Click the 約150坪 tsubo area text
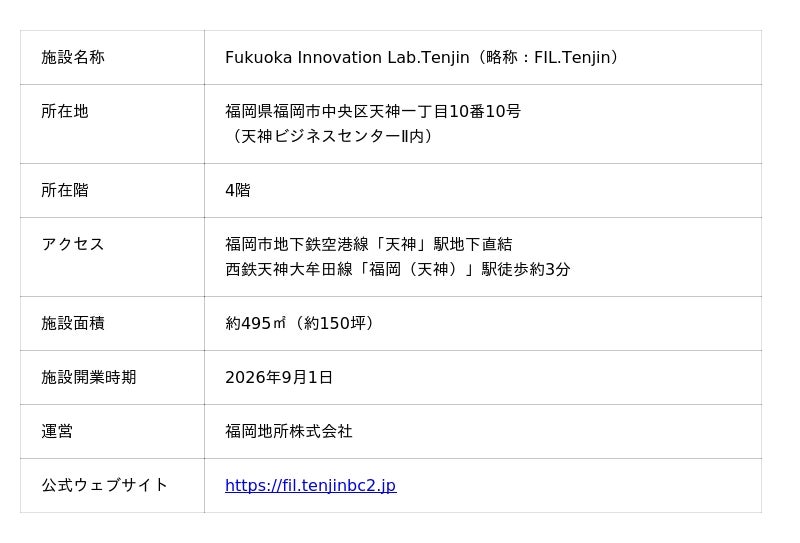Image resolution: width=800 pixels, height=543 pixels. (x=335, y=323)
